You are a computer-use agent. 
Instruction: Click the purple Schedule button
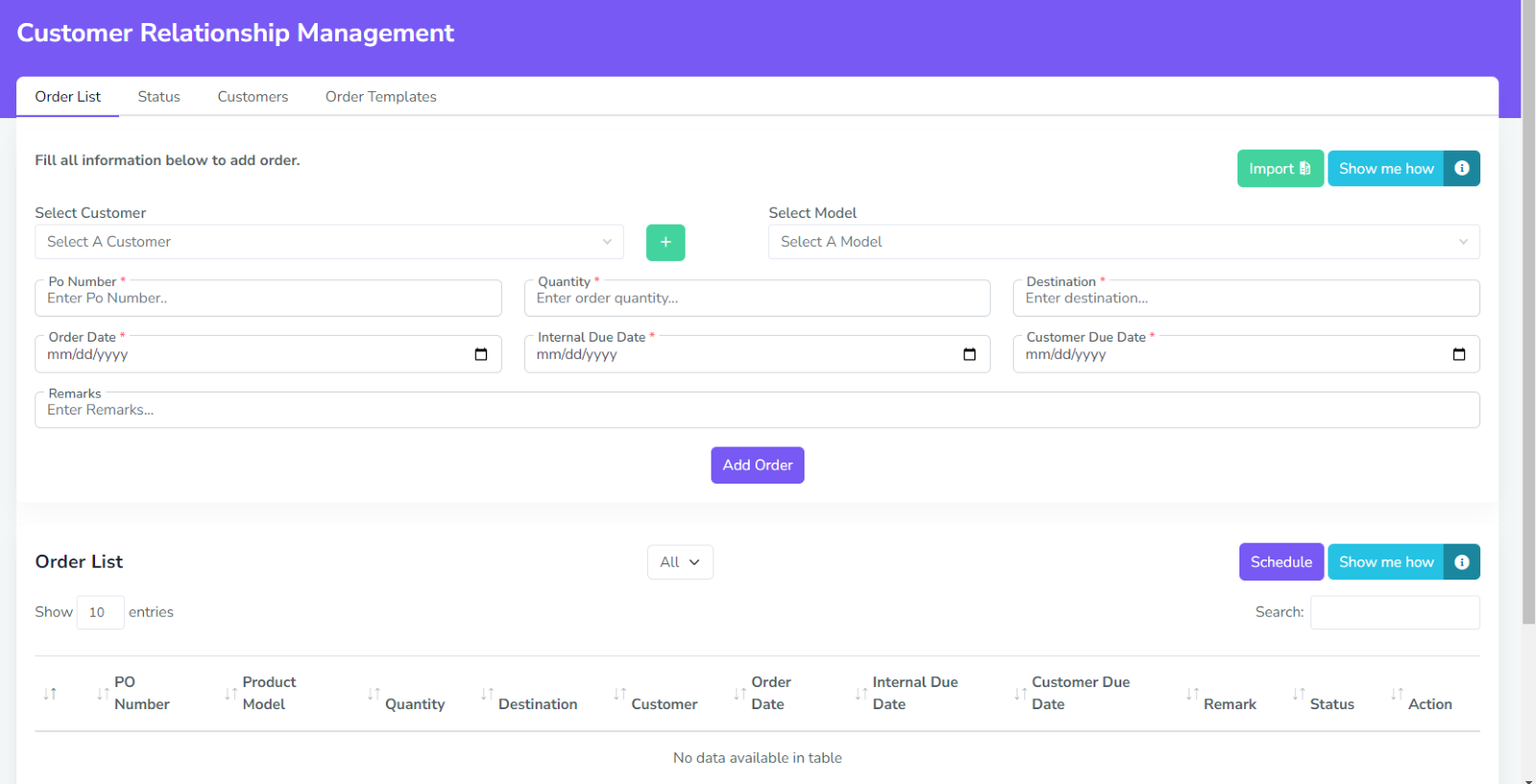click(x=1281, y=562)
